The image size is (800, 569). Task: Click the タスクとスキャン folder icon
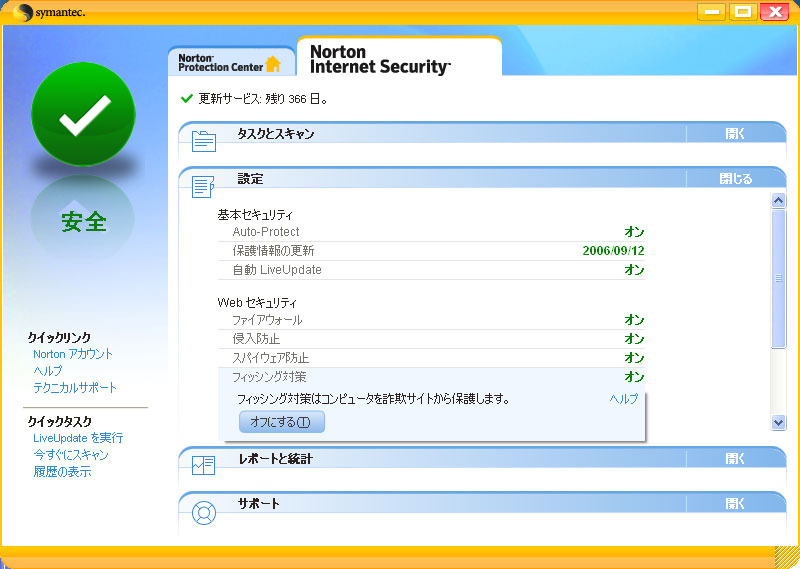(204, 141)
